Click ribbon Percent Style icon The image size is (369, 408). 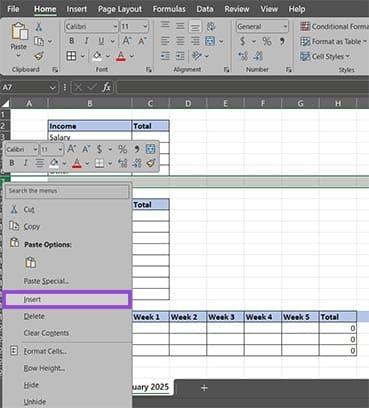[267, 41]
